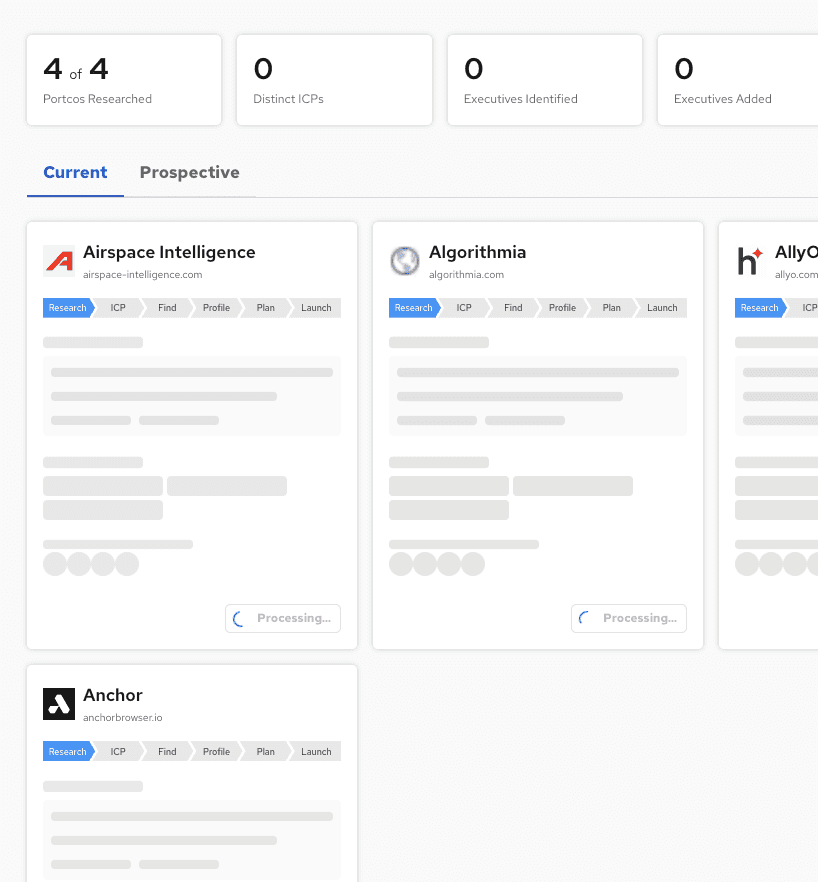Viewport: 818px width, 882px height.
Task: Select Plan step on Airspace Intelligence card
Action: (266, 308)
